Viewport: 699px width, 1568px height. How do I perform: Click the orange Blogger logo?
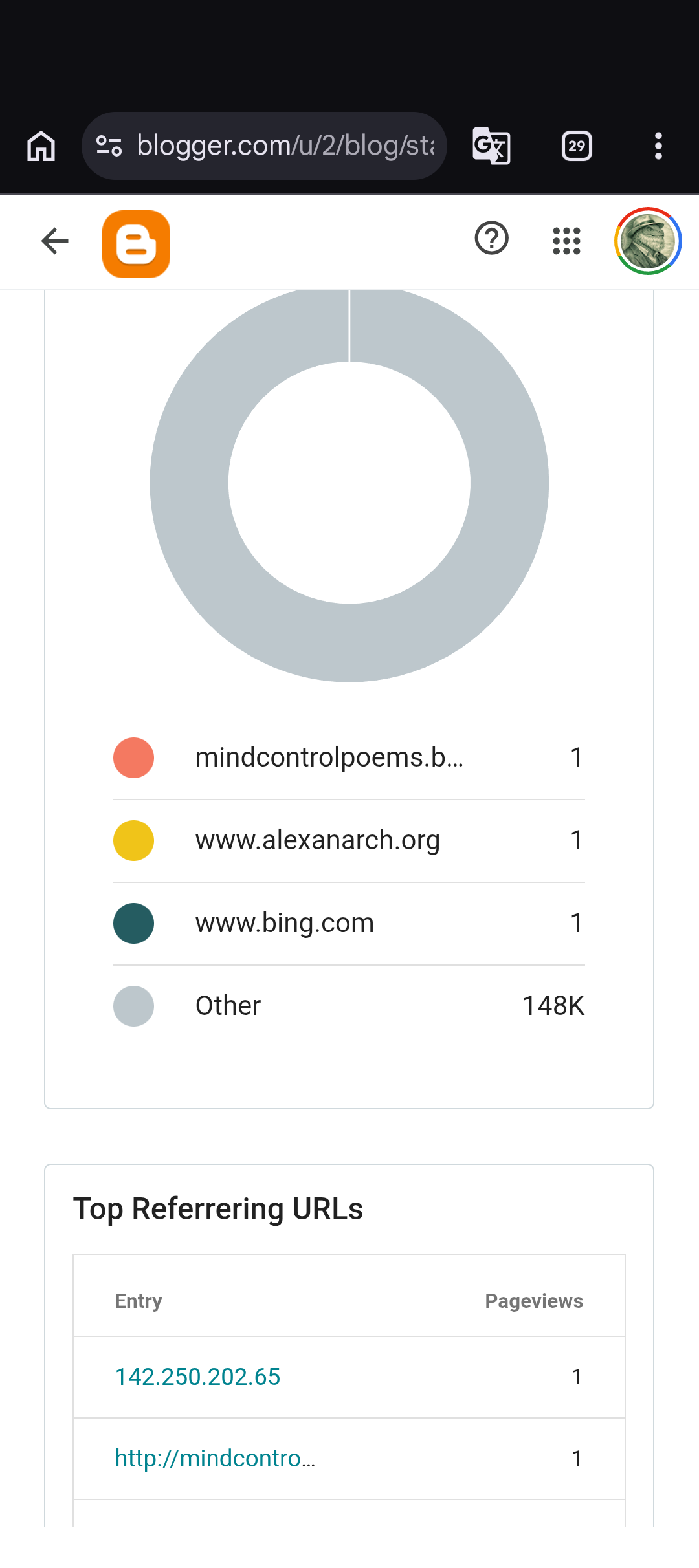pos(136,244)
